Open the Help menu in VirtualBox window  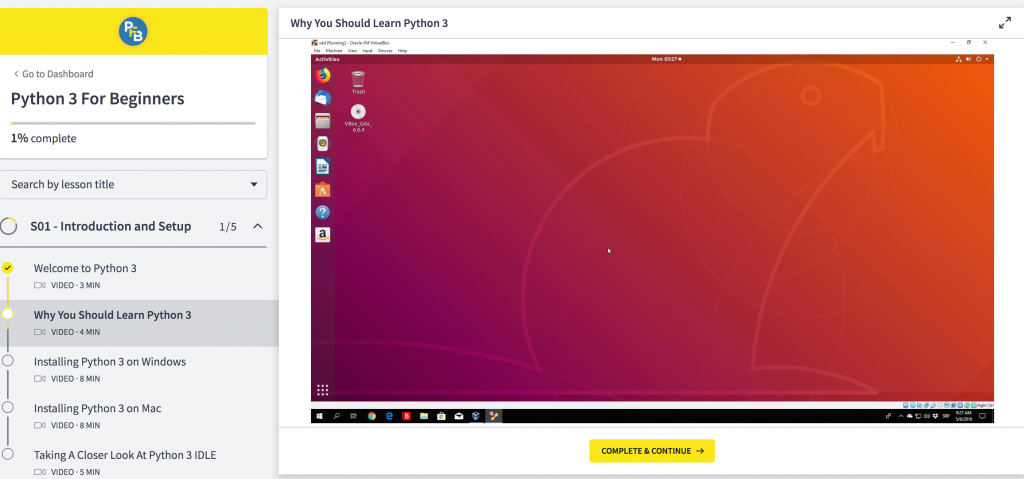click(x=402, y=50)
